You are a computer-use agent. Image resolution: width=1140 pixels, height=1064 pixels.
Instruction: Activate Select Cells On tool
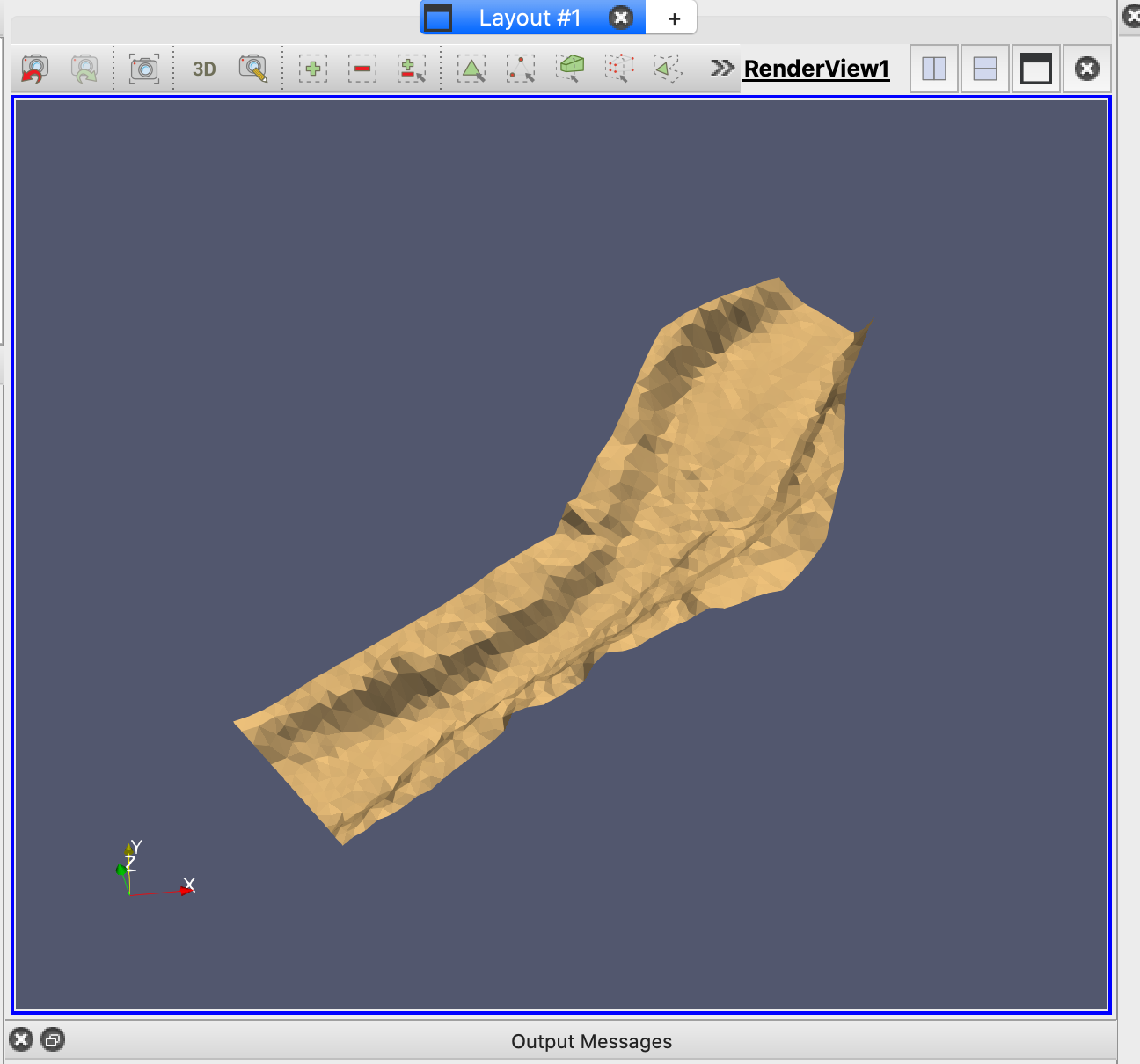tap(471, 69)
